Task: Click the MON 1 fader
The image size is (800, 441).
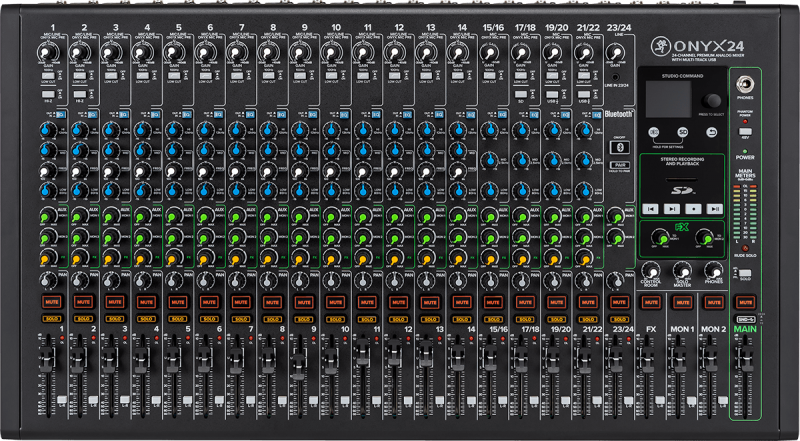Action: pyautogui.click(x=682, y=362)
